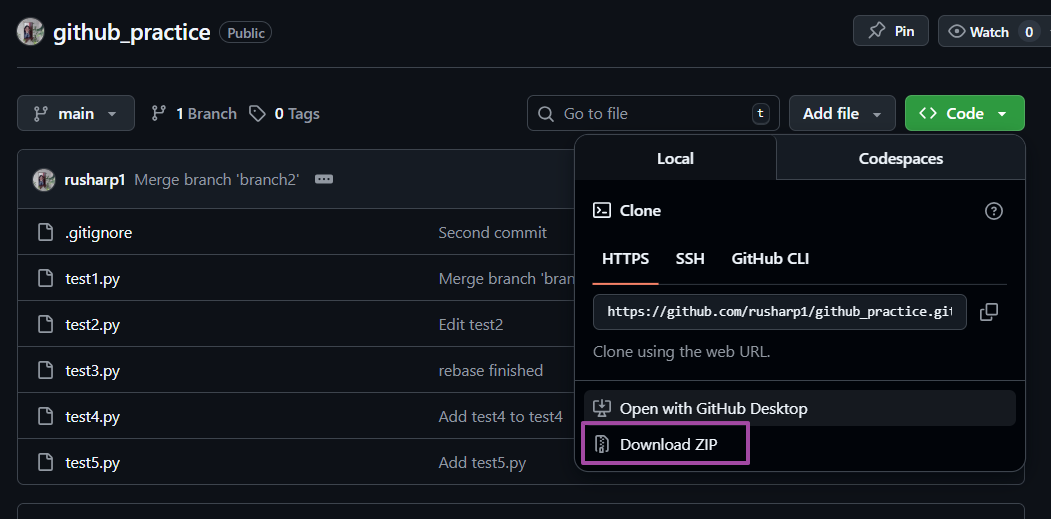Click the 'Clone using the web URL.' text
Screen dimensions: 1051x519
point(682,352)
